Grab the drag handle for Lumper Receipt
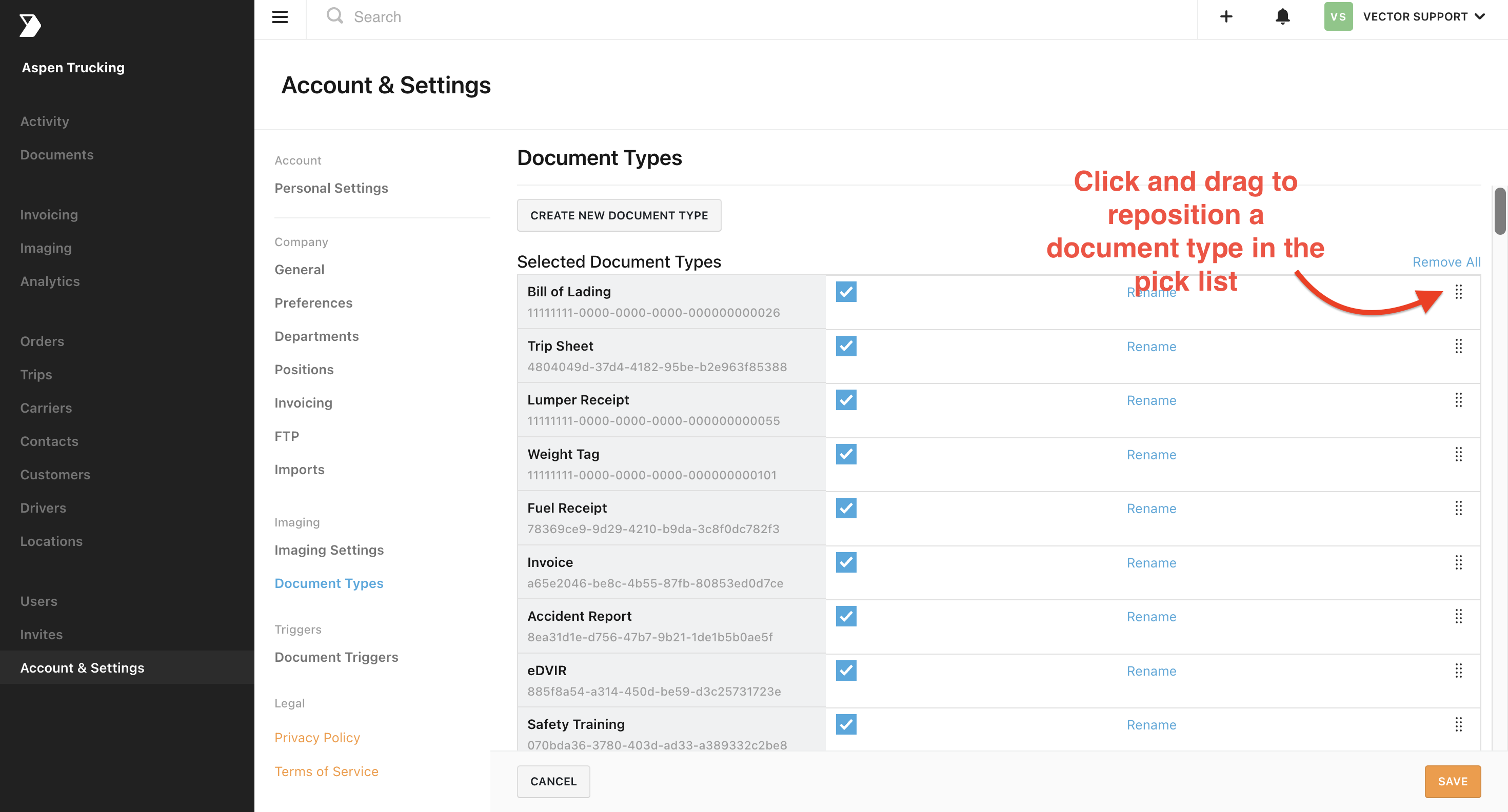The image size is (1508, 812). (1458, 400)
